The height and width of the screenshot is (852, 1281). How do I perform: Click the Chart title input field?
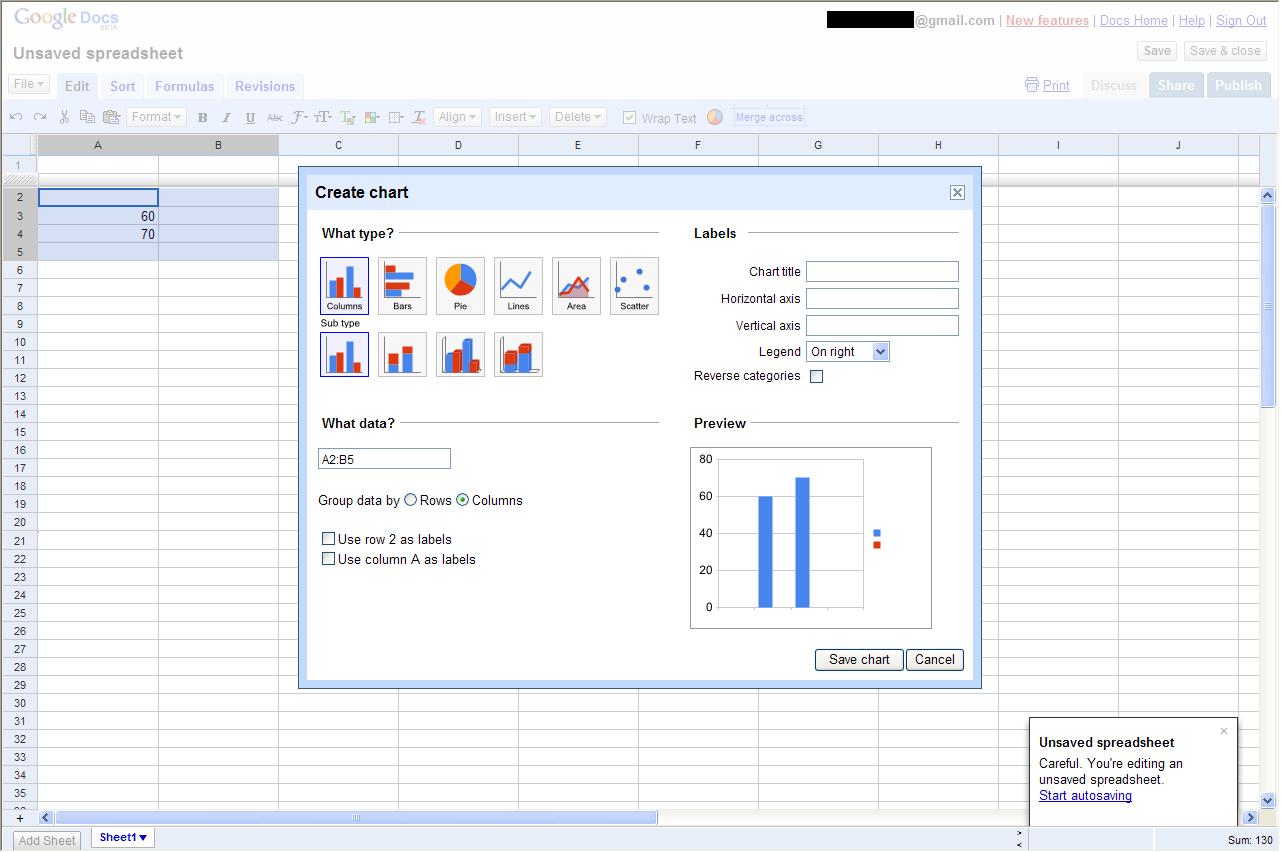[x=882, y=271]
